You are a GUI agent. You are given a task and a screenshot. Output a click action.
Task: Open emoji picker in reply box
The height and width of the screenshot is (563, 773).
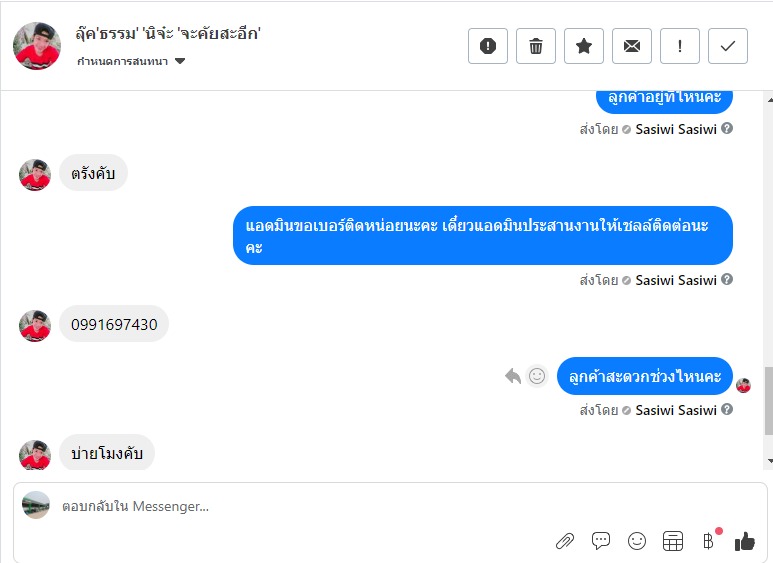(636, 541)
